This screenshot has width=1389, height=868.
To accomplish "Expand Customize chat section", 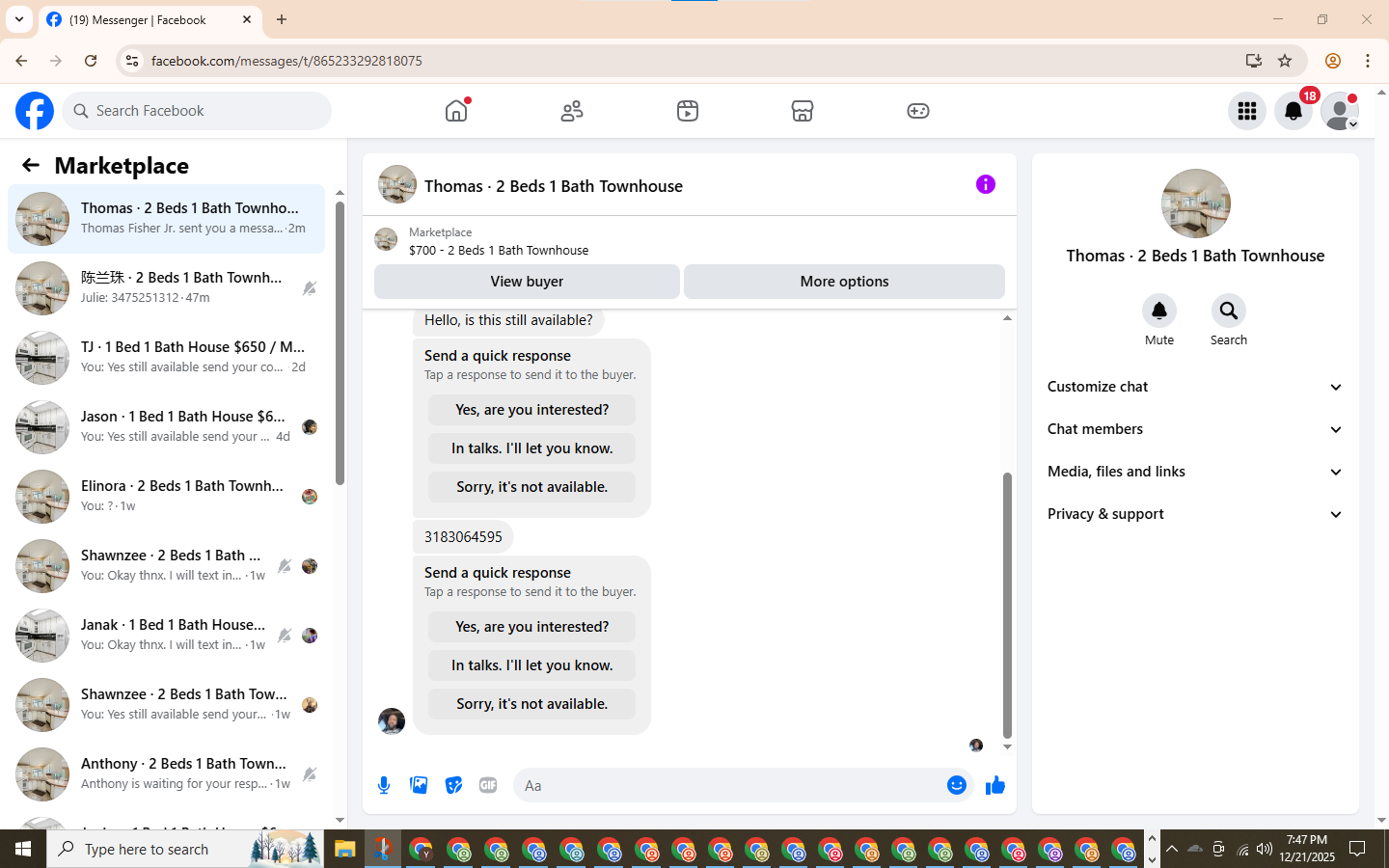I will pos(1195,387).
